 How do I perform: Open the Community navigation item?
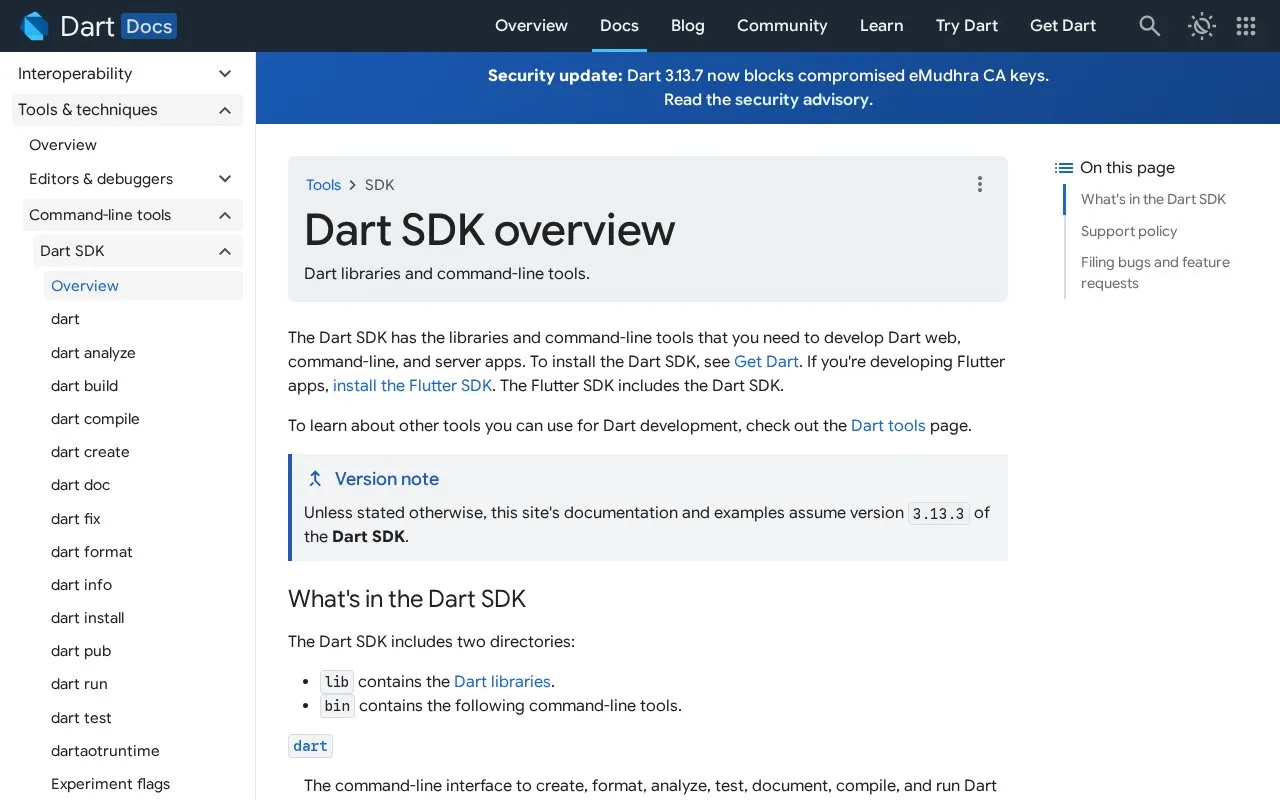pyautogui.click(x=782, y=26)
